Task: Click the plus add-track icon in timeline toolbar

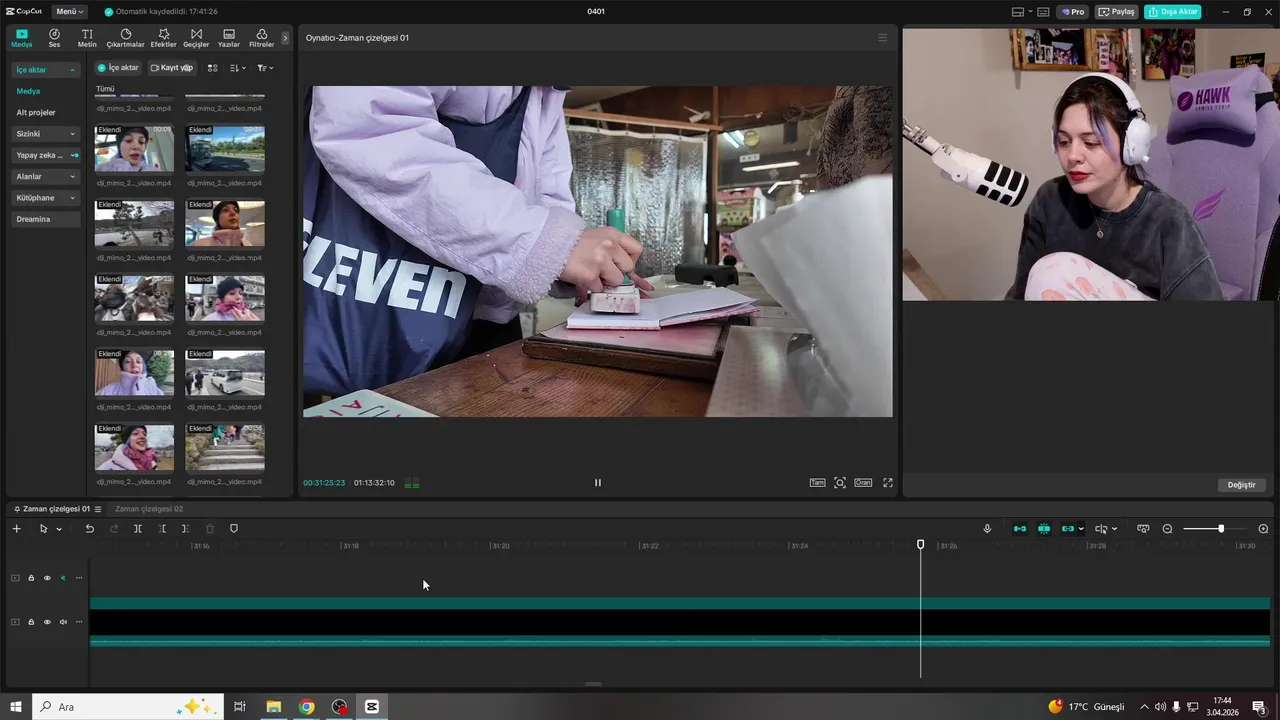Action: [16, 529]
